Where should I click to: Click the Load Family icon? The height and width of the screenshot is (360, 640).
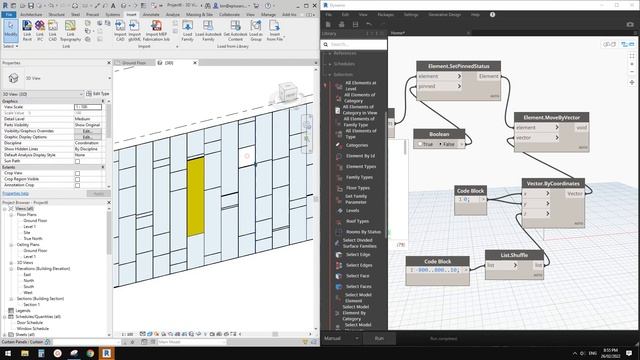tap(187, 31)
